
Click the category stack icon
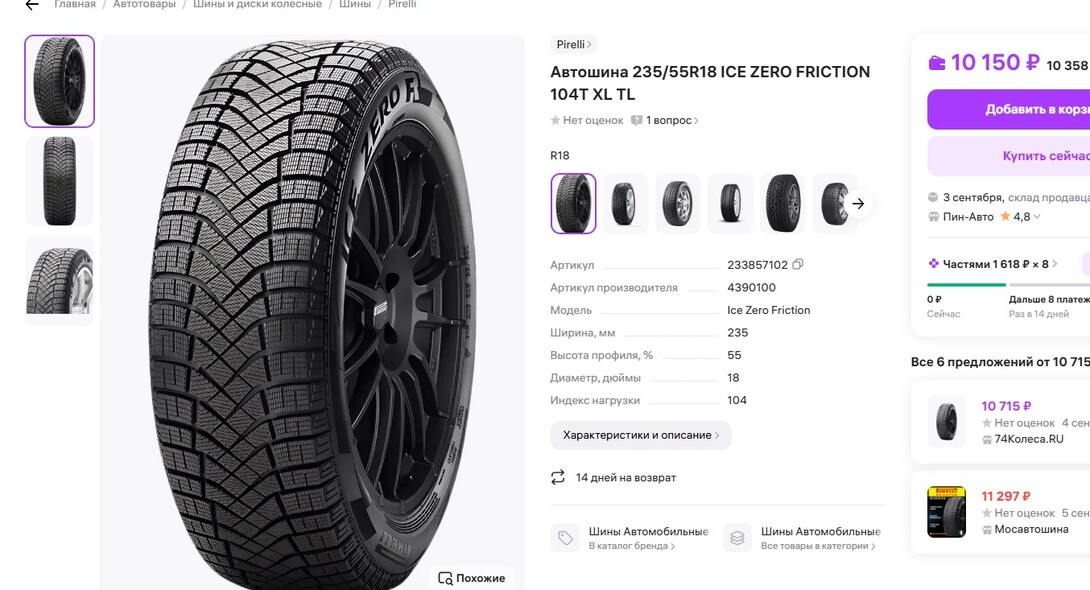point(737,538)
